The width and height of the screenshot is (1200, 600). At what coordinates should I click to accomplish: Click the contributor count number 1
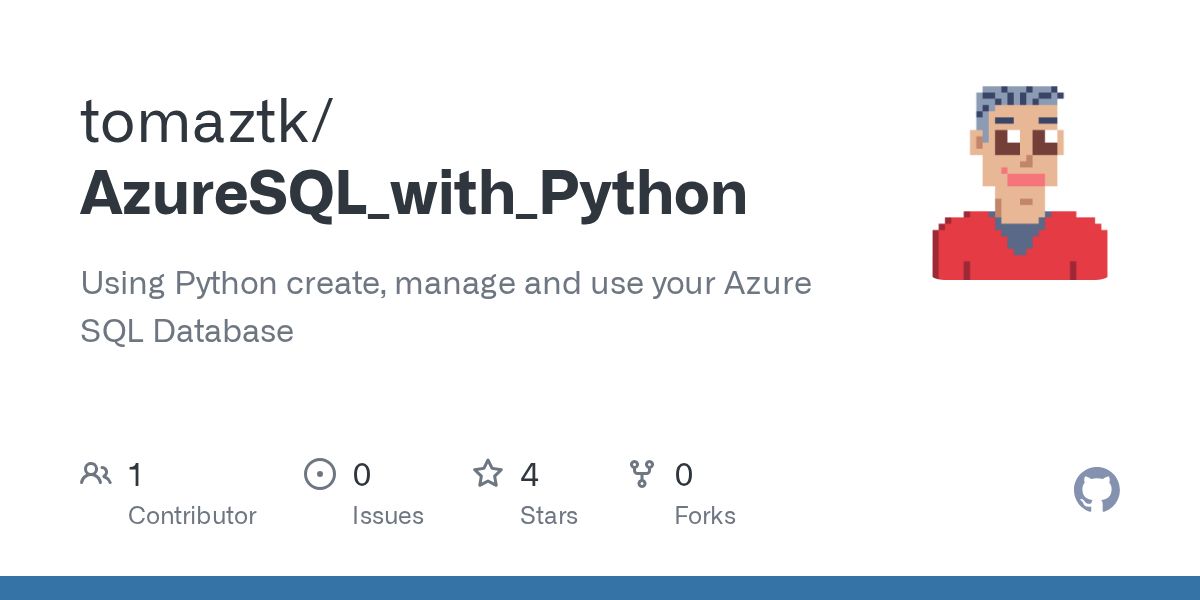coord(135,475)
